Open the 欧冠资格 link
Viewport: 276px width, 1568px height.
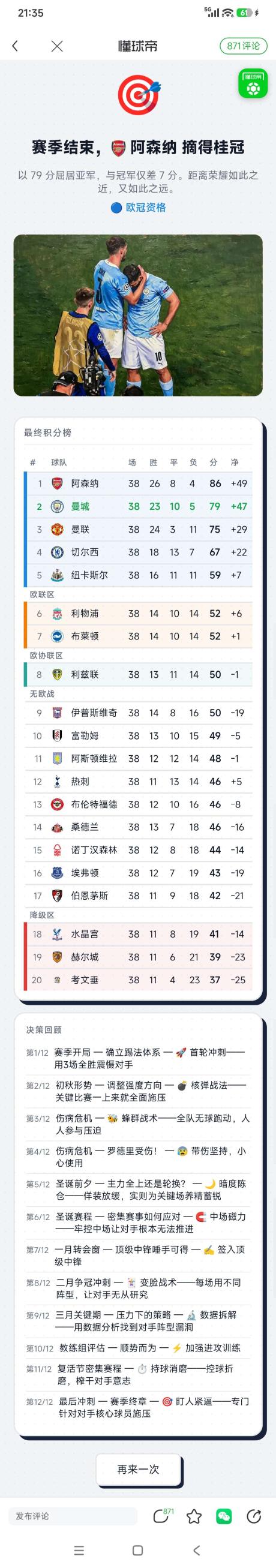139,208
